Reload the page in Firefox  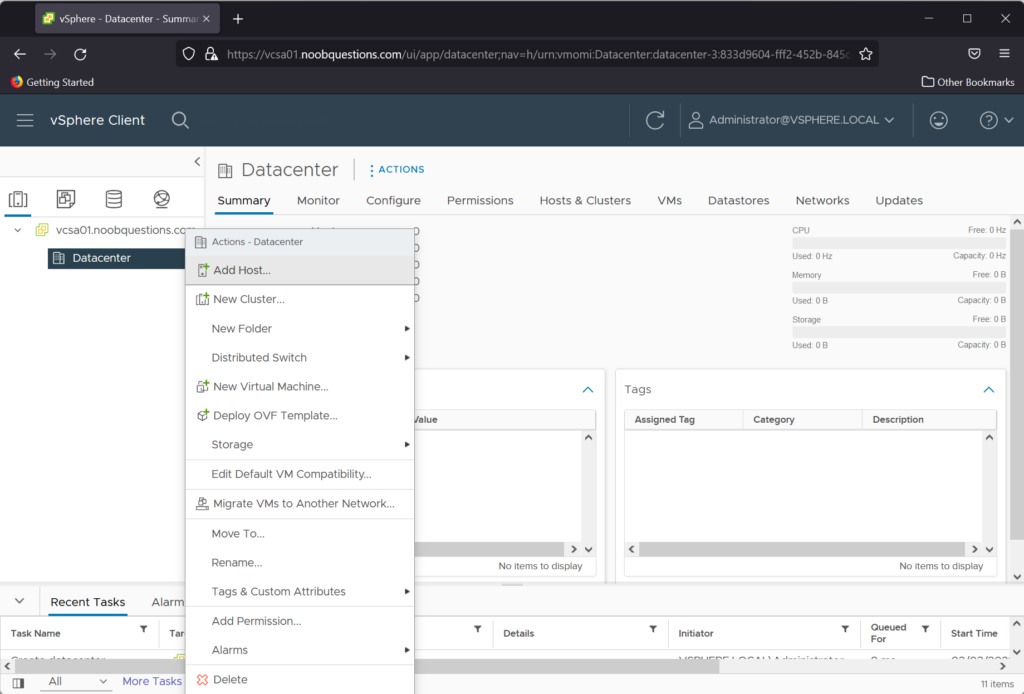point(80,54)
